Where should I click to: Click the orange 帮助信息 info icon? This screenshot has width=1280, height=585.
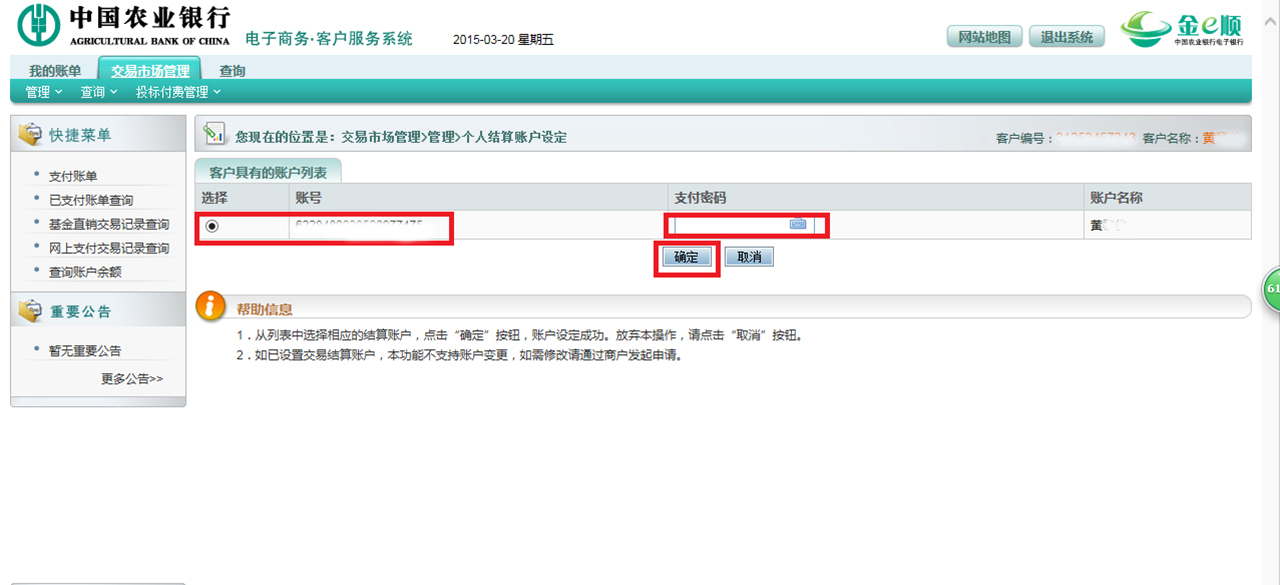[x=210, y=307]
